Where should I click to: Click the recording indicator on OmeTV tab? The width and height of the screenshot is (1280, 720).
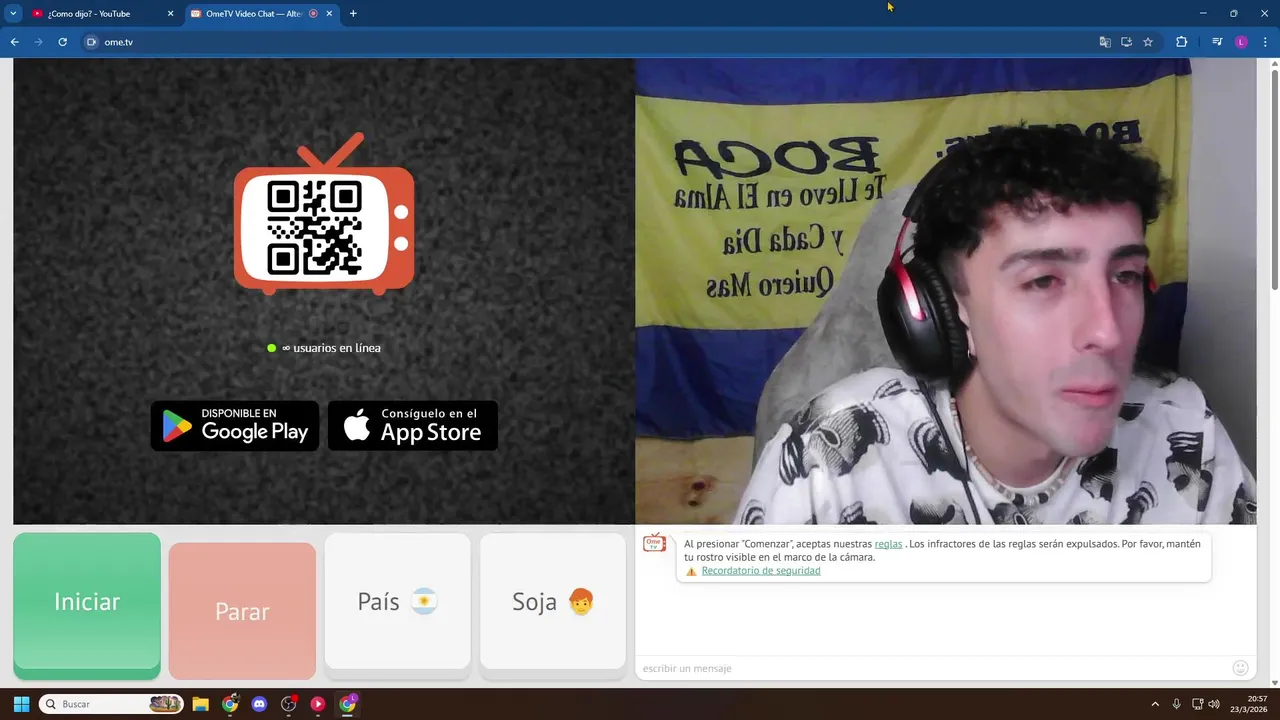pos(314,14)
